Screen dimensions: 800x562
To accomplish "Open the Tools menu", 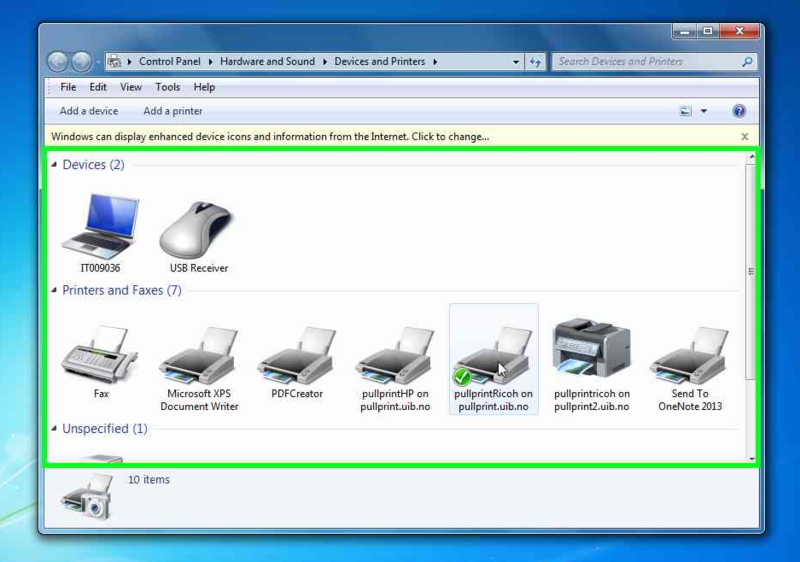I will [x=168, y=87].
